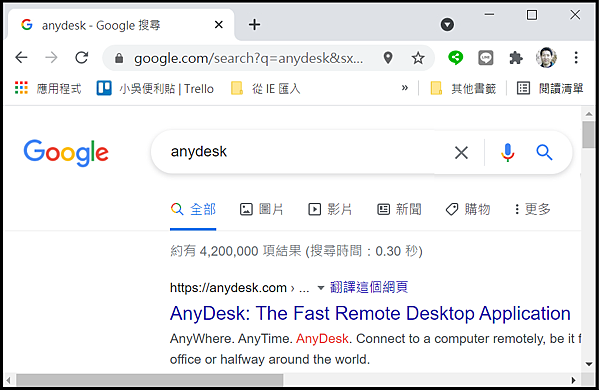Open AnyDesk: The Fast Remote Desktop Application
Viewport: 600px width, 392px height.
click(x=370, y=314)
